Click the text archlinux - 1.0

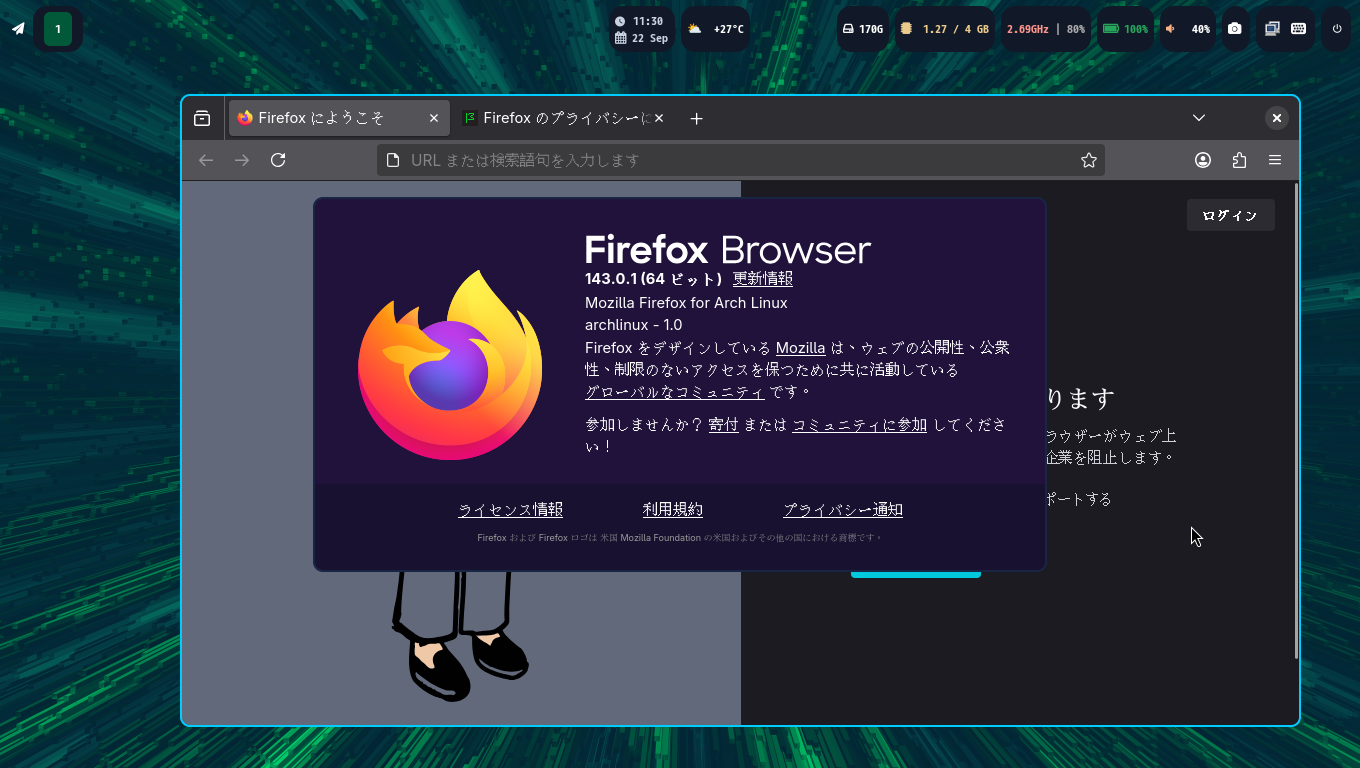click(x=633, y=325)
